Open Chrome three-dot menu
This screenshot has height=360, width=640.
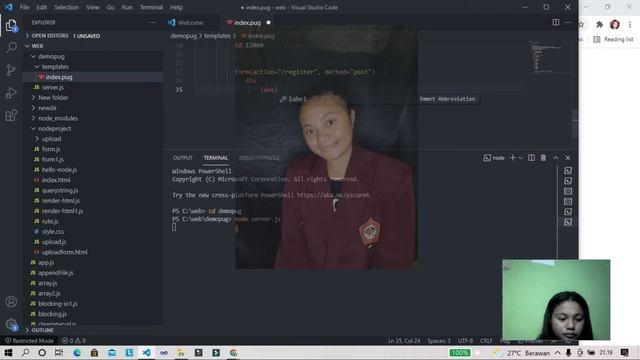point(630,24)
